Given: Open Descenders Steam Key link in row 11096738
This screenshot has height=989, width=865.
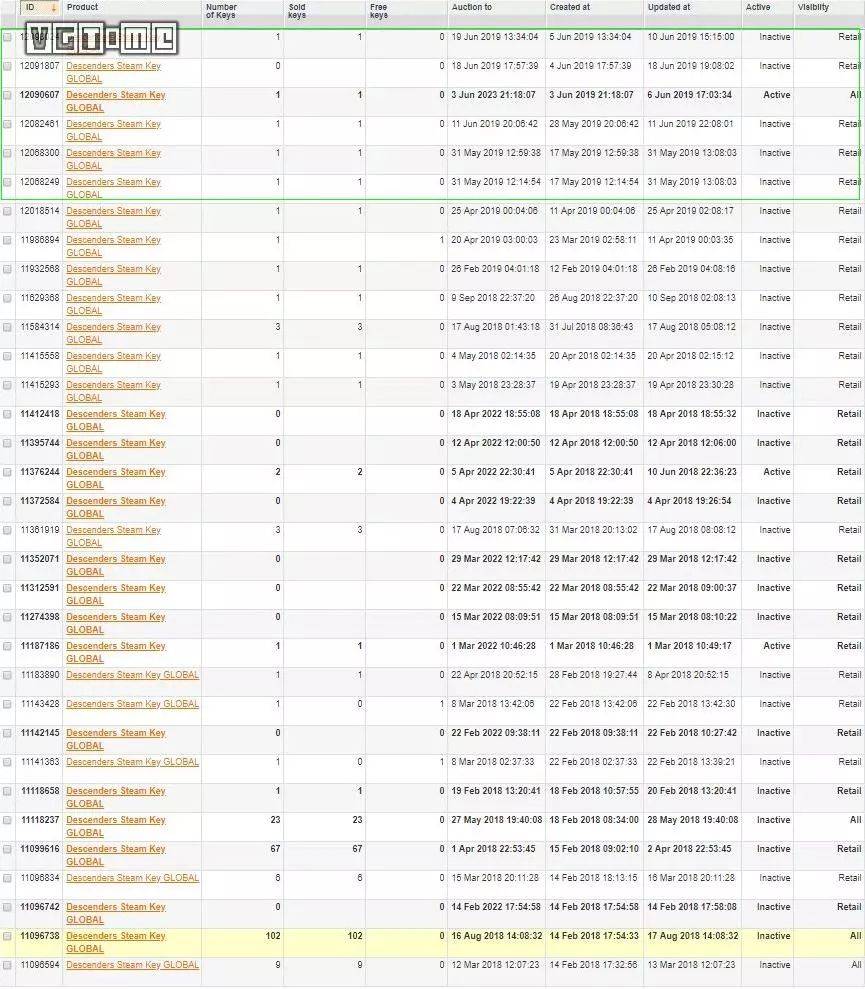Looking at the screenshot, I should tap(115, 937).
